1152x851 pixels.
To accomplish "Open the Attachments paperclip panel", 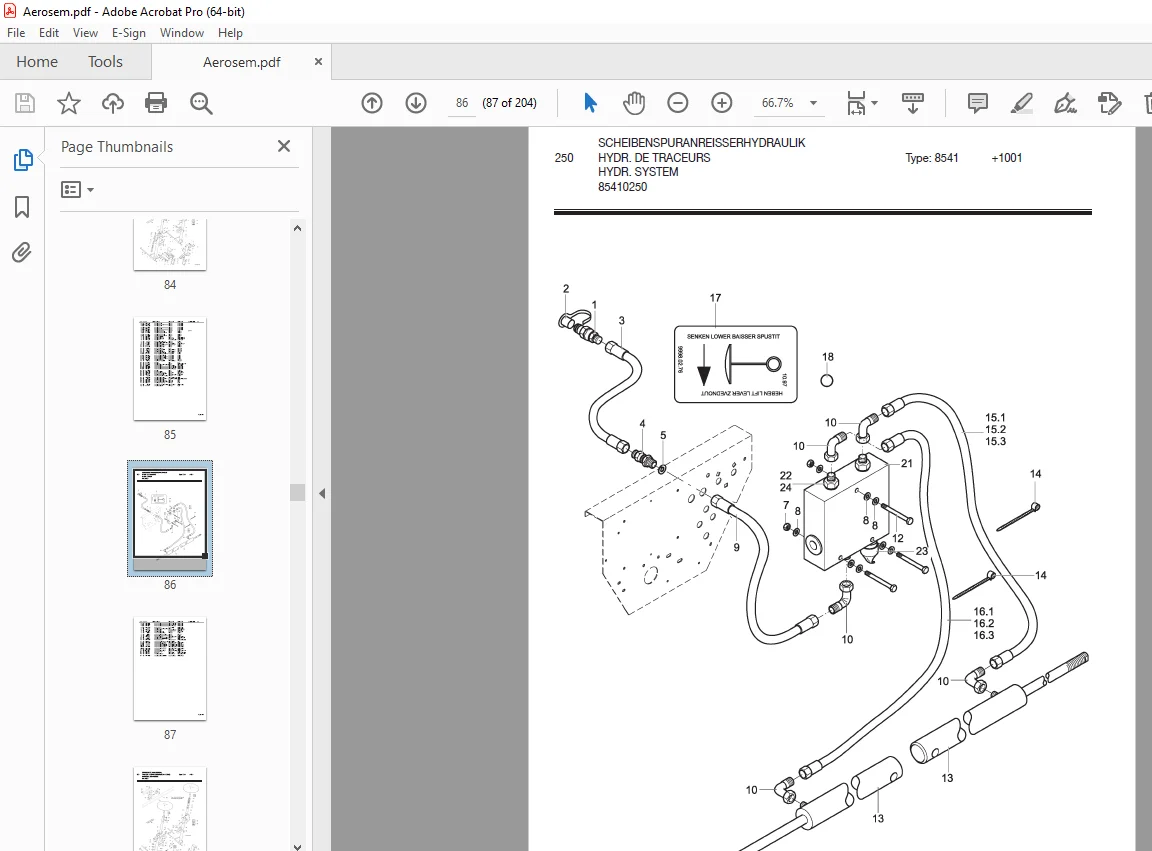I will pos(22,253).
